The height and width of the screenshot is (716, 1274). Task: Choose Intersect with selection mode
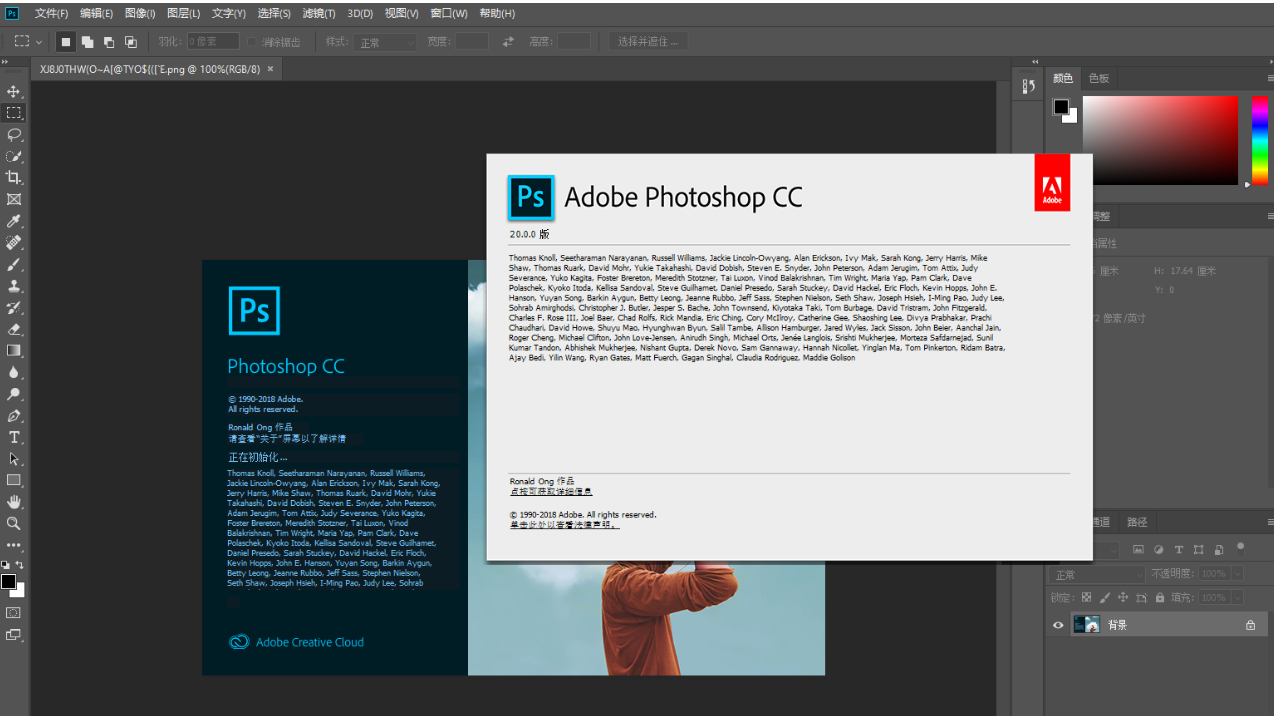[x=131, y=42]
